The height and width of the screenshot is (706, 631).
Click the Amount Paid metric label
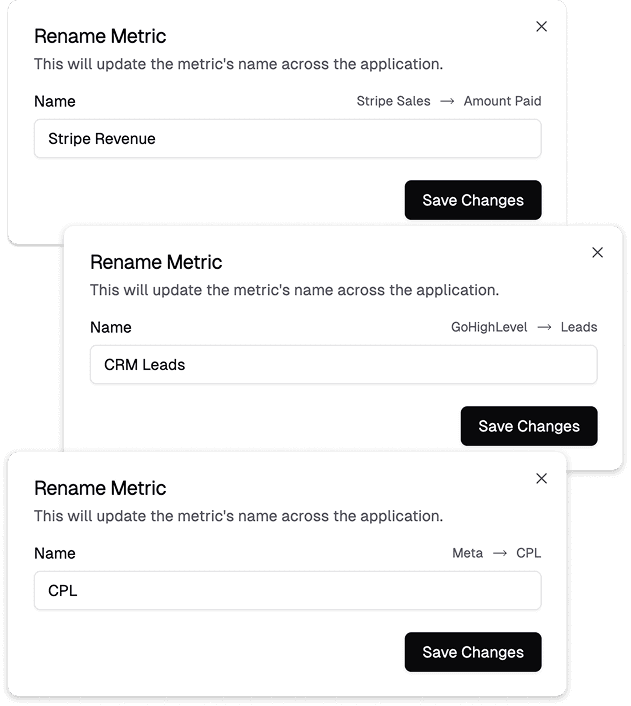coord(502,101)
